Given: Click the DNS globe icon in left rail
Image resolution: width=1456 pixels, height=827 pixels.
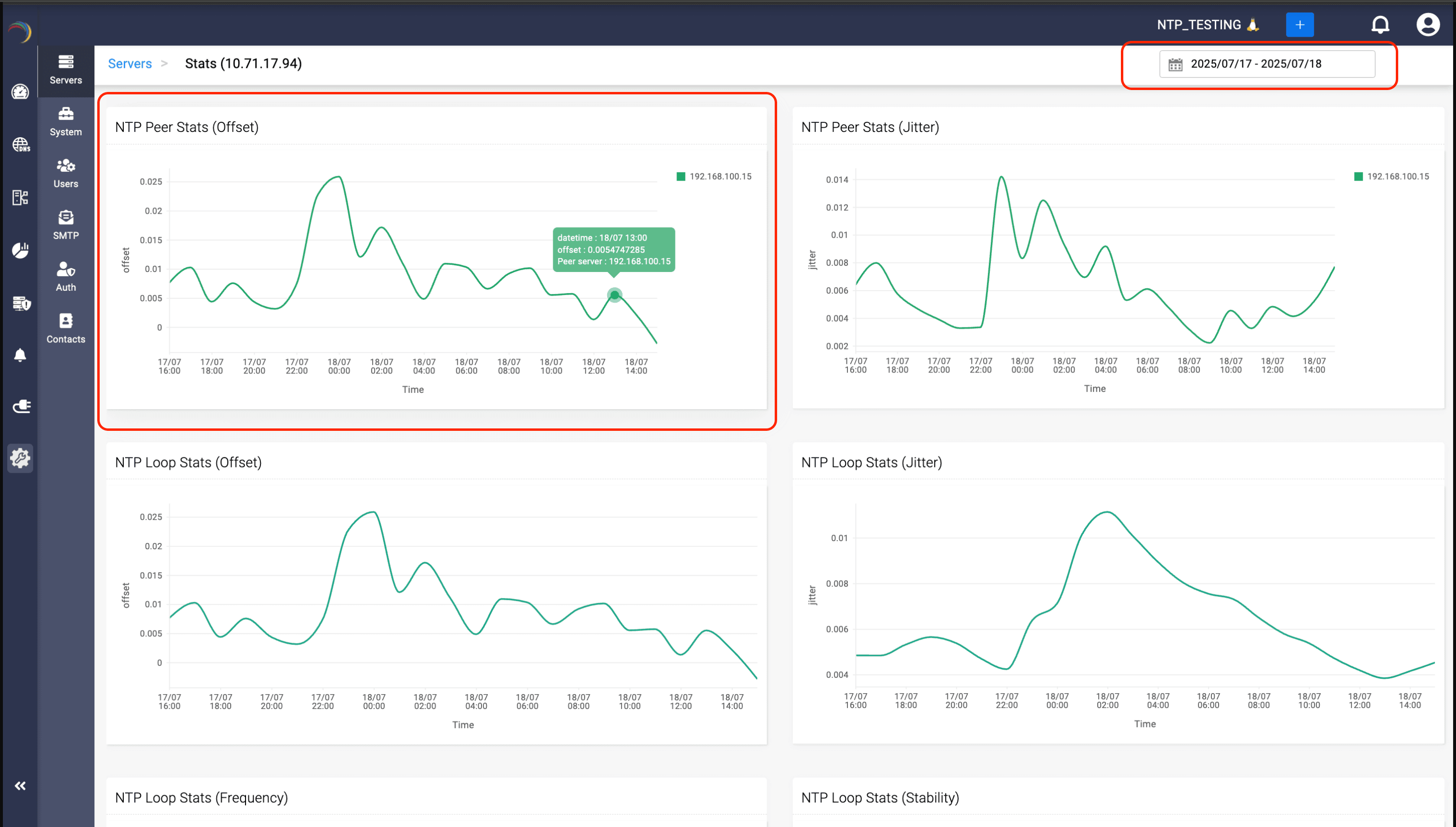Looking at the screenshot, I should pyautogui.click(x=20, y=144).
